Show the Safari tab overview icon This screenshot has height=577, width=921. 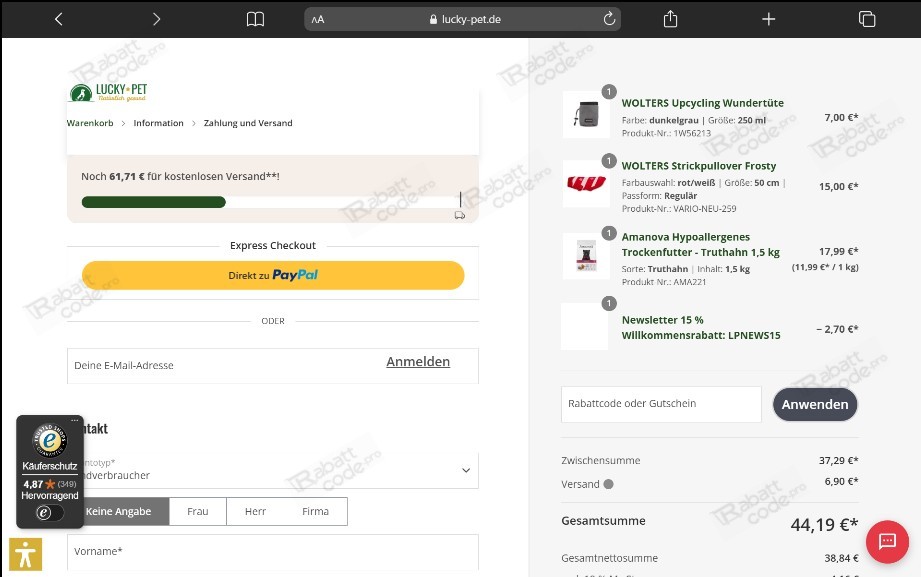[x=867, y=19]
